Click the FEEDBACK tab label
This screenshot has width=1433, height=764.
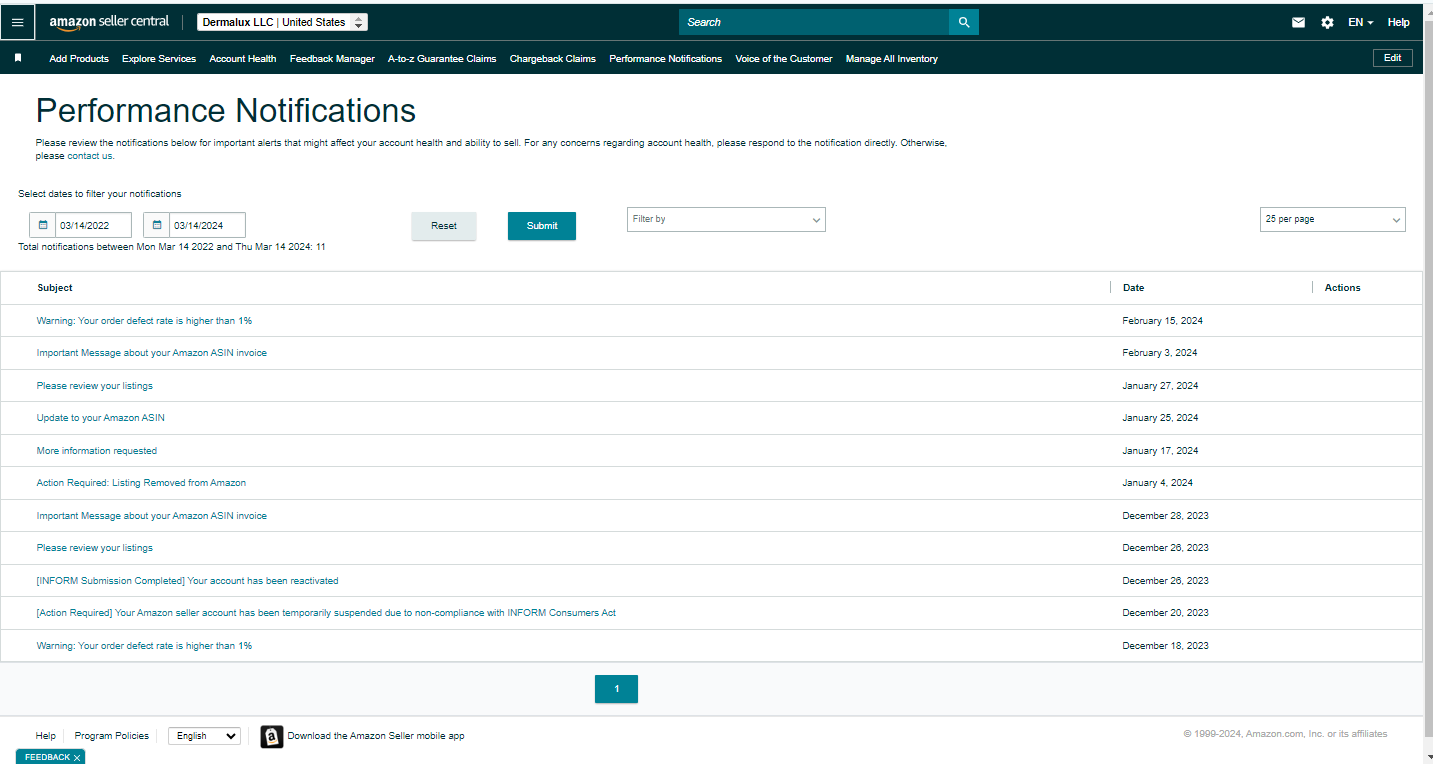(47, 758)
